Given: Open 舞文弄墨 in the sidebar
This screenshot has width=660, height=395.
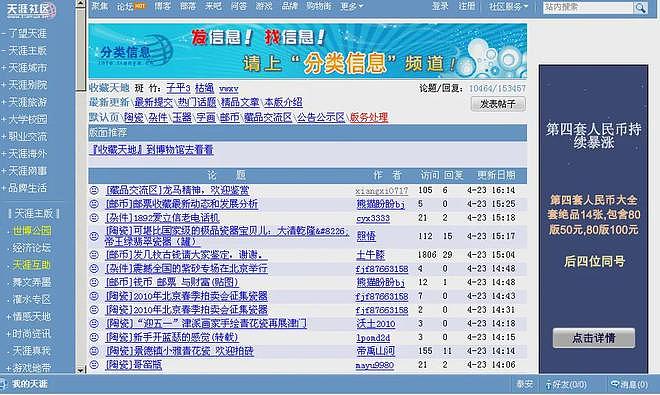Looking at the screenshot, I should [32, 282].
